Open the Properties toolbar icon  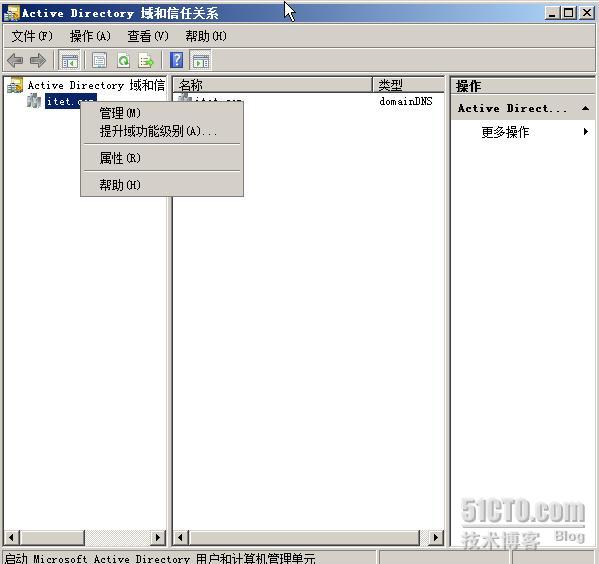pyautogui.click(x=99, y=60)
